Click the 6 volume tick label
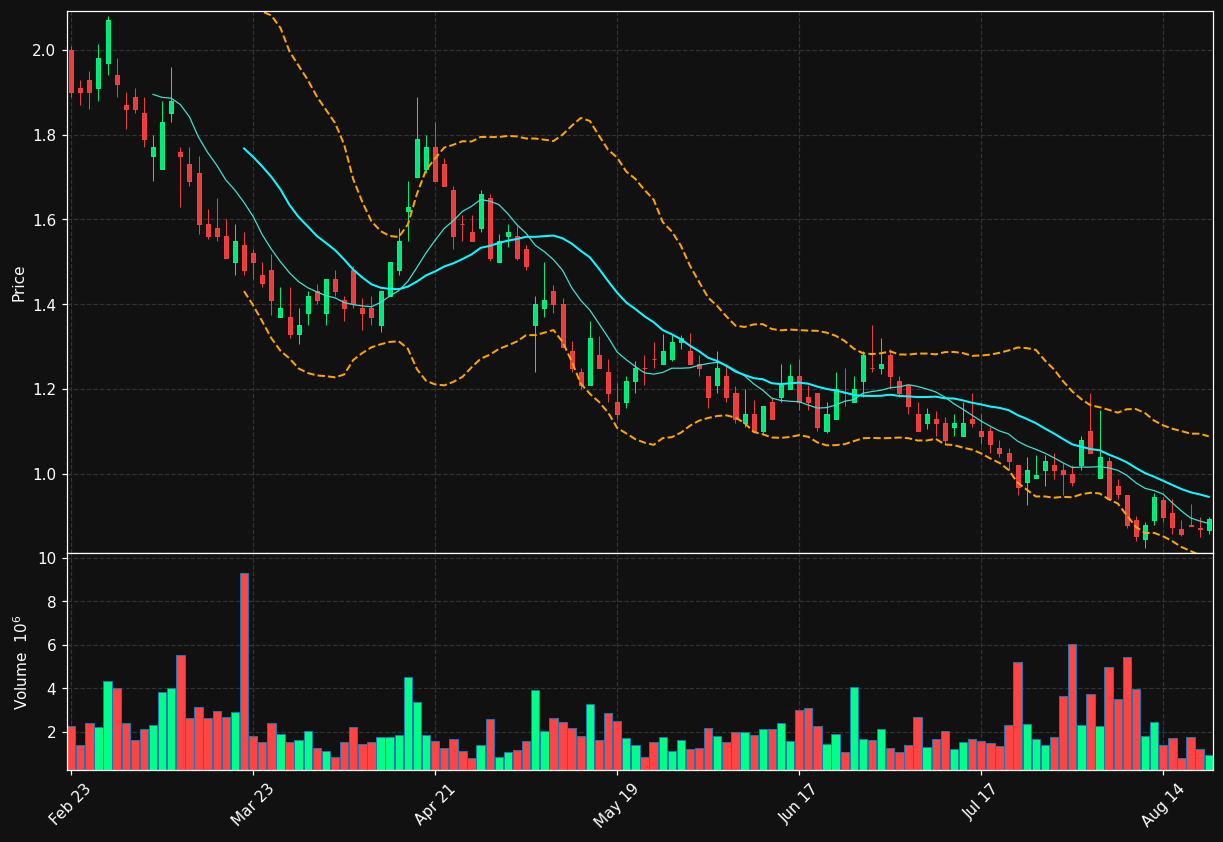 click(52, 645)
